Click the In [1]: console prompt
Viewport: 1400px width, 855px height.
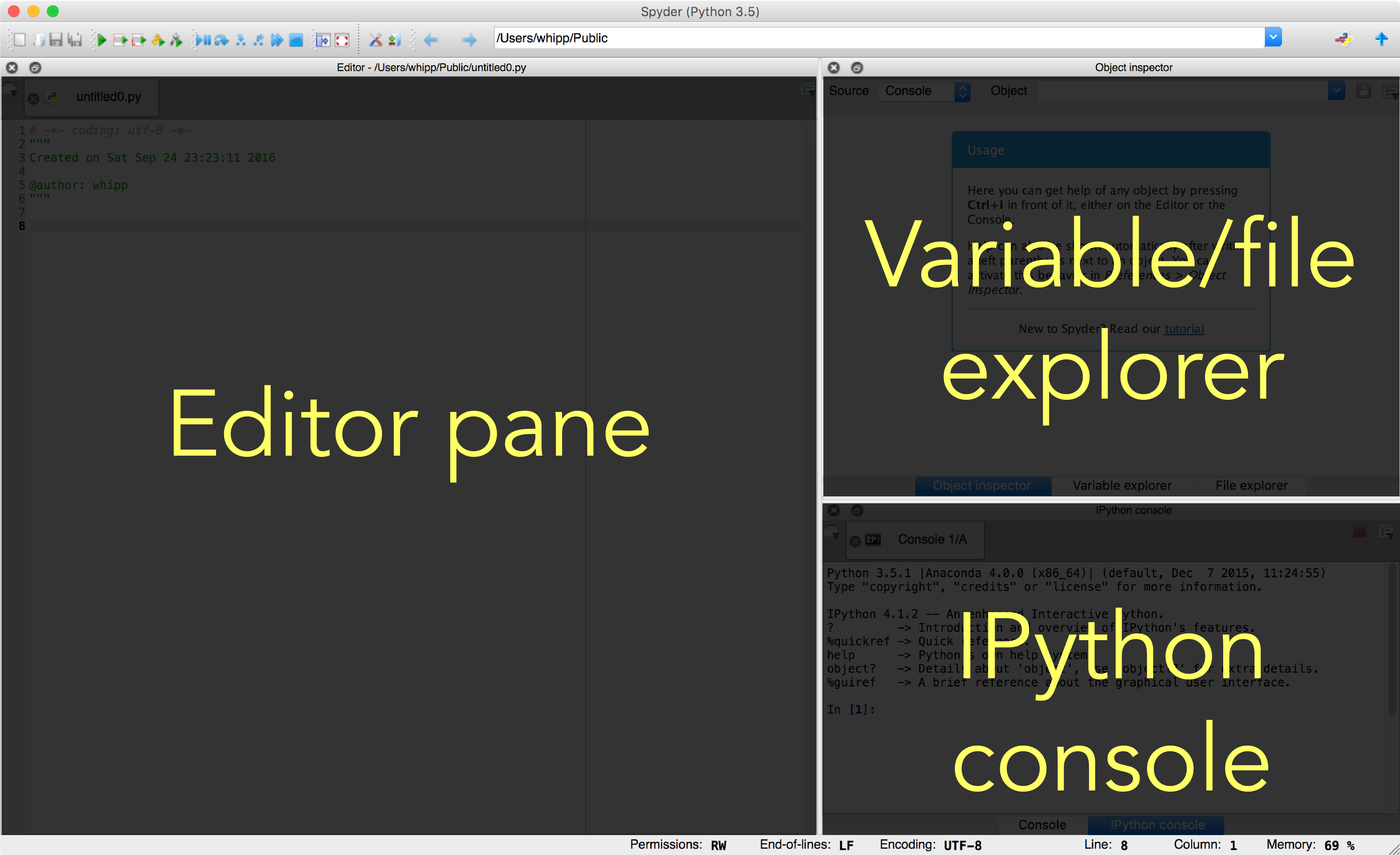point(851,710)
